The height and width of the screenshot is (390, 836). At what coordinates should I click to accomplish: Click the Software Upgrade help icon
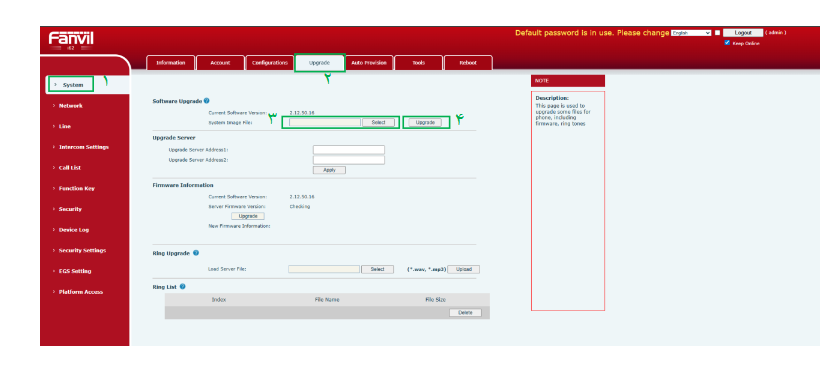[x=206, y=100]
